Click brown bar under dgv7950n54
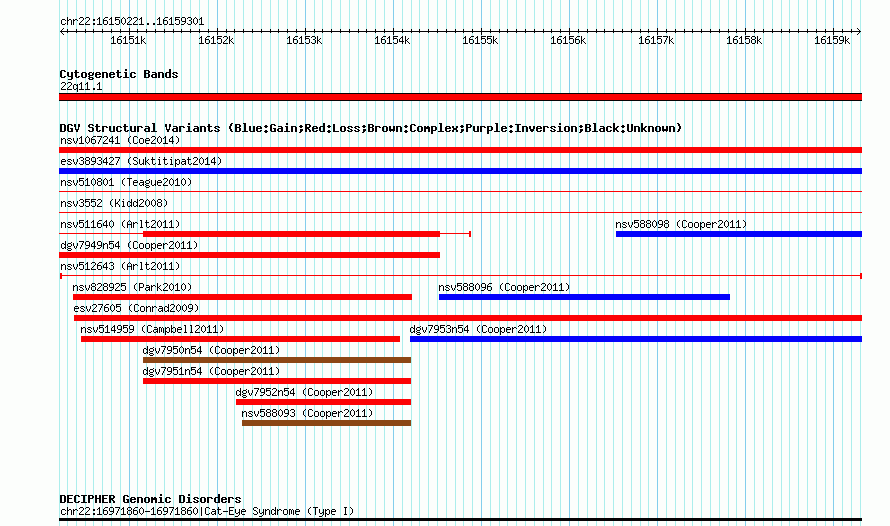This screenshot has height=526, width=890. pyautogui.click(x=277, y=360)
